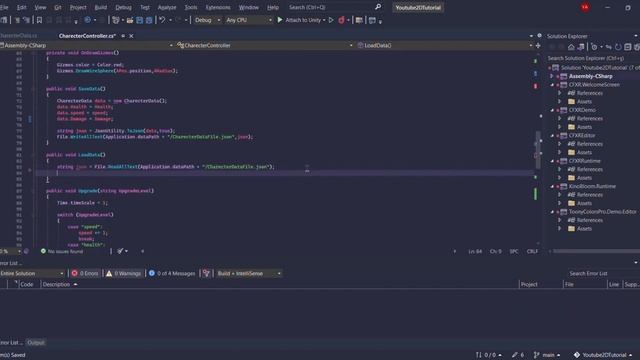Open the Debug menu
This screenshot has width=640, height=360.
click(123, 7)
